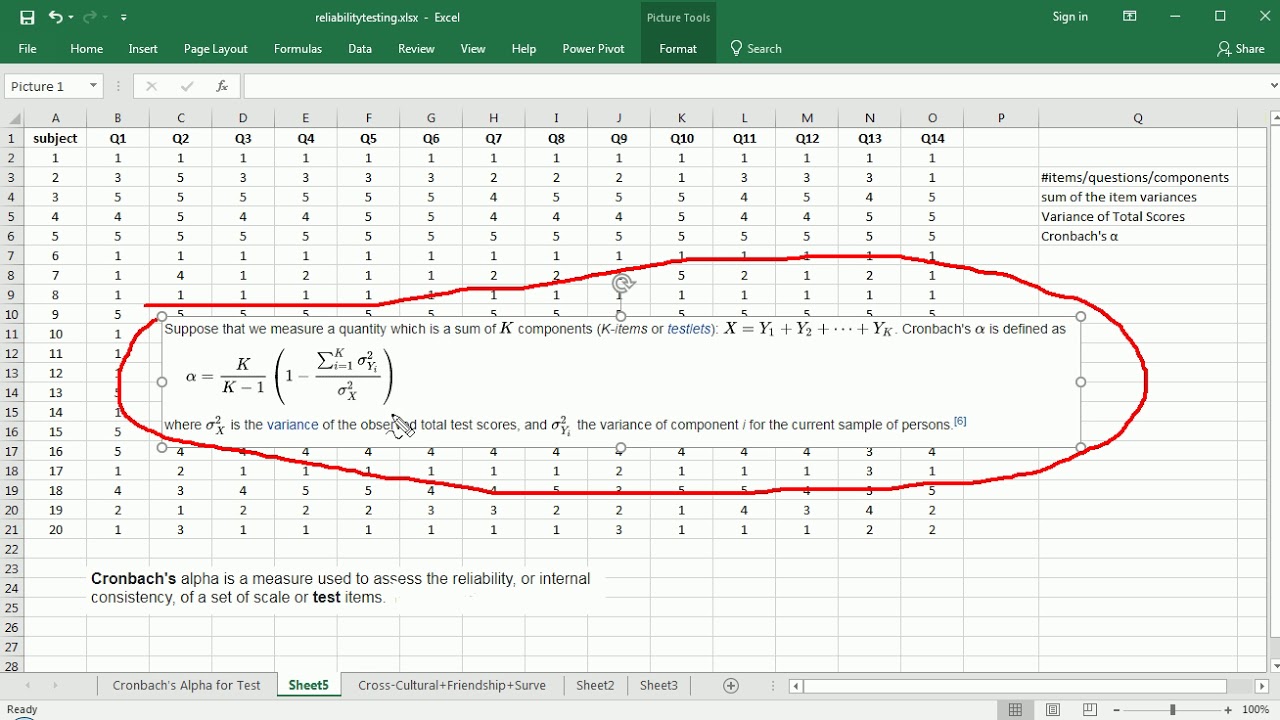This screenshot has width=1280, height=720.
Task: Switch to Normal view icon
Action: pyautogui.click(x=1015, y=710)
